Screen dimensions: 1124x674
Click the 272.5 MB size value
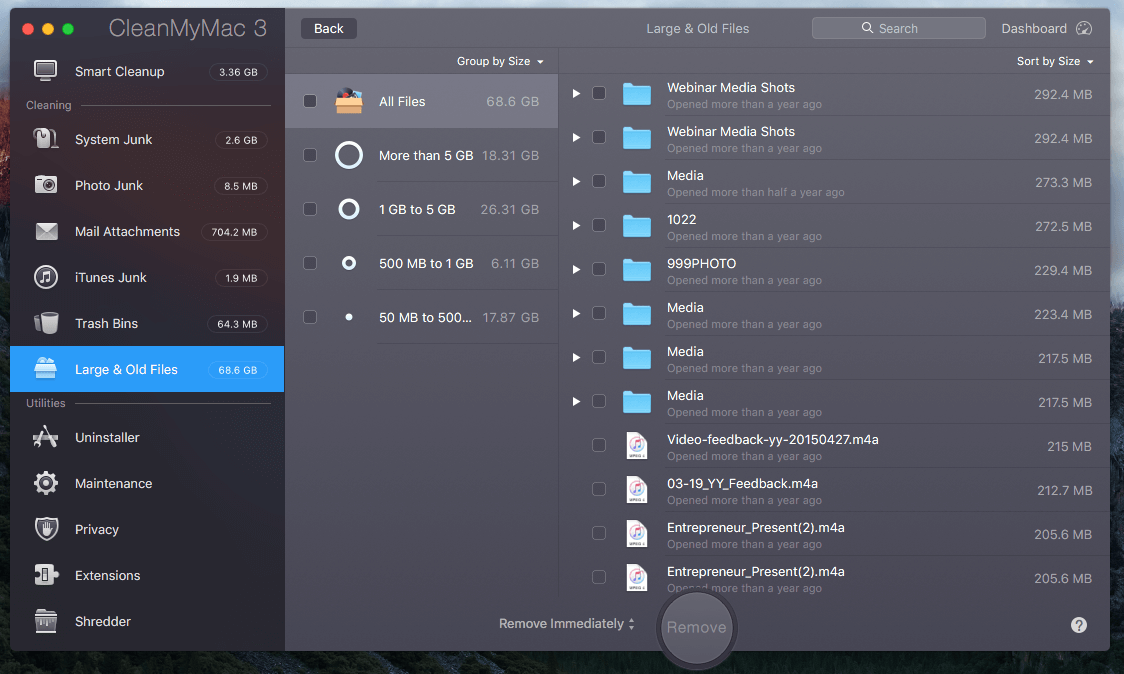click(1063, 227)
